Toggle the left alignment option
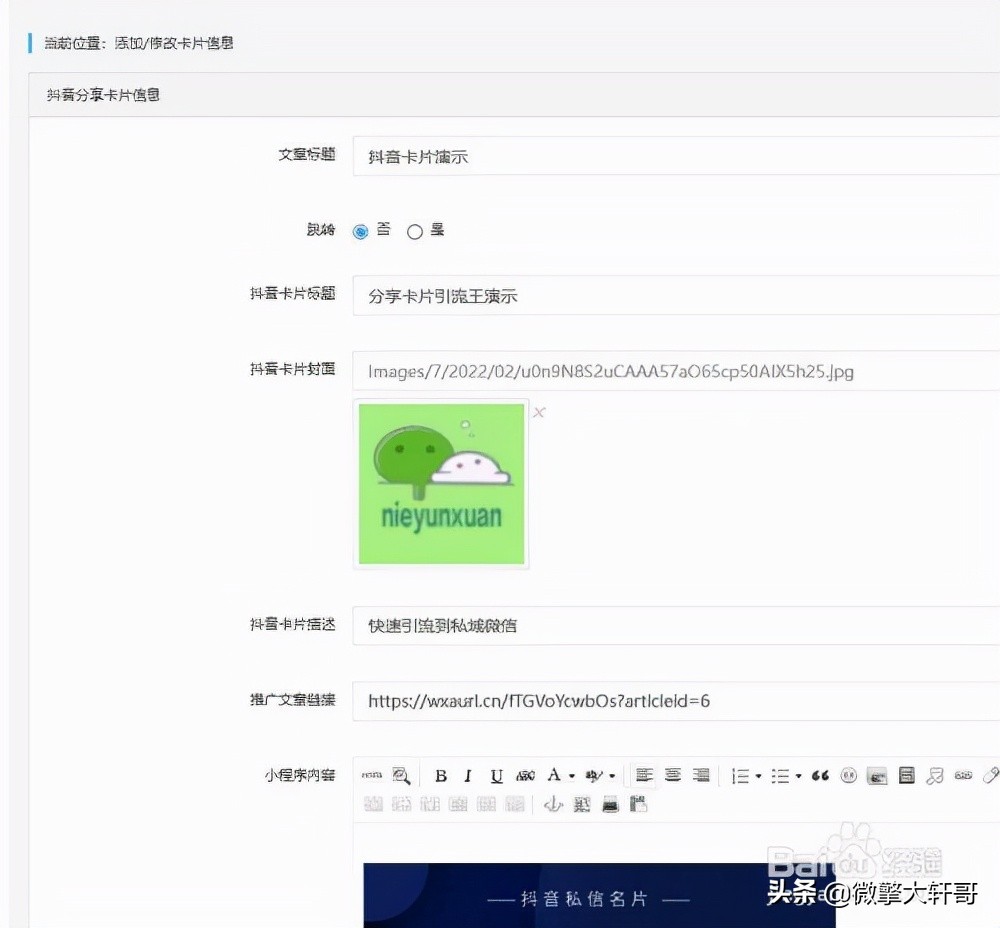1000x928 pixels. (644, 774)
